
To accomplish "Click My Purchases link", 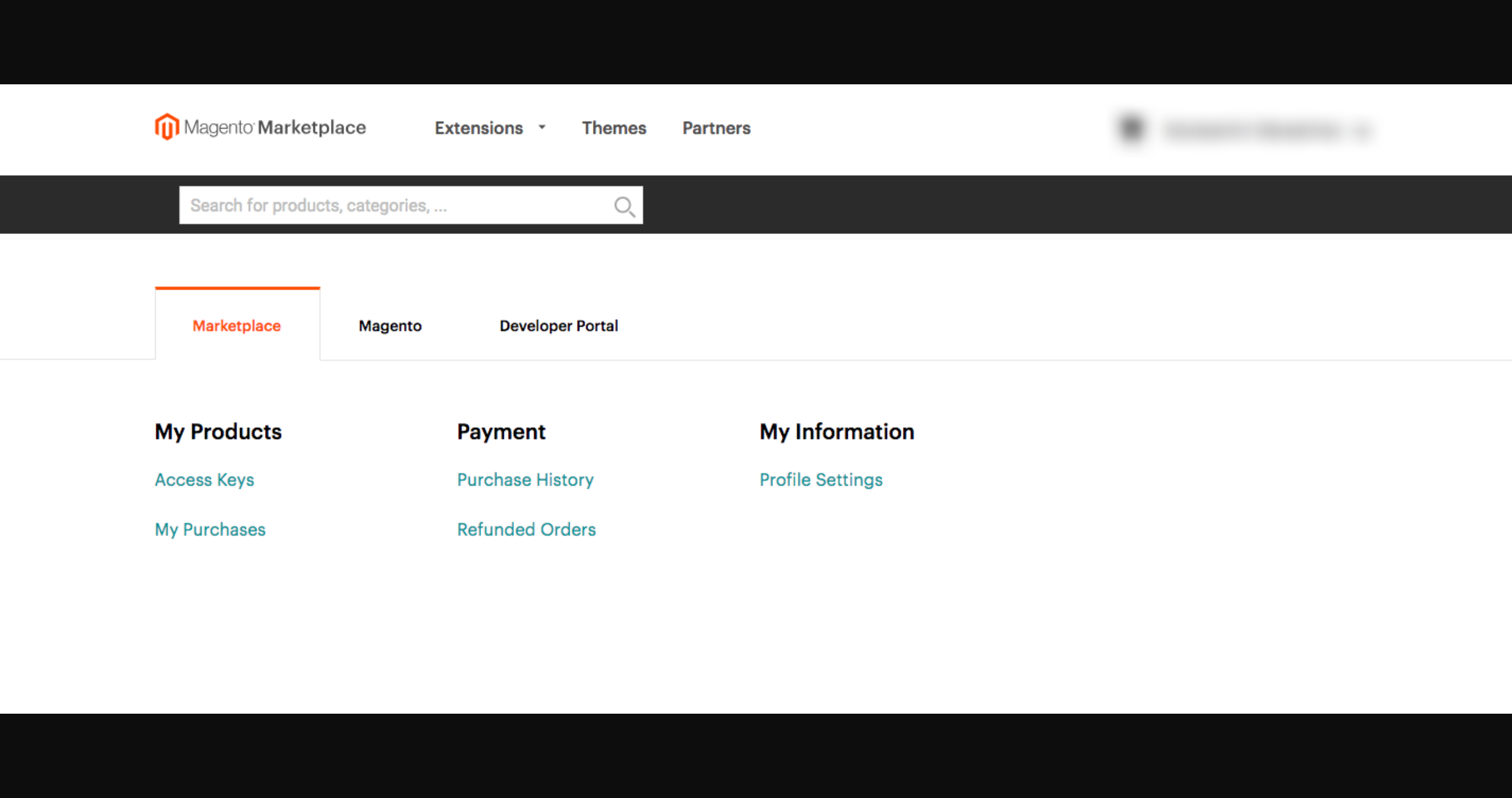I will point(210,529).
